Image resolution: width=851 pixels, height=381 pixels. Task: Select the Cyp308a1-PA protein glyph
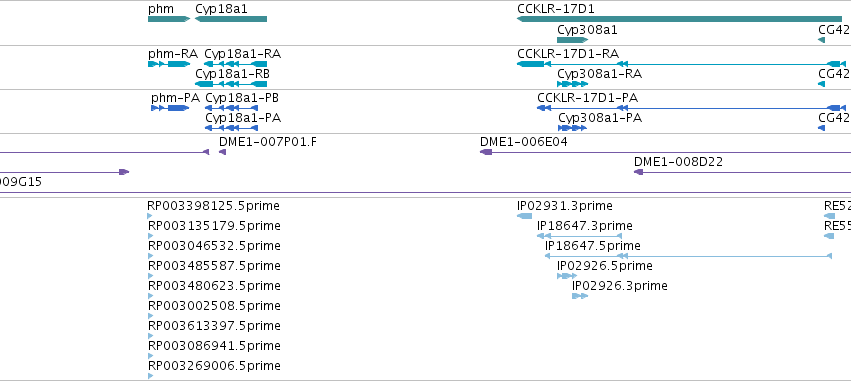point(573,128)
